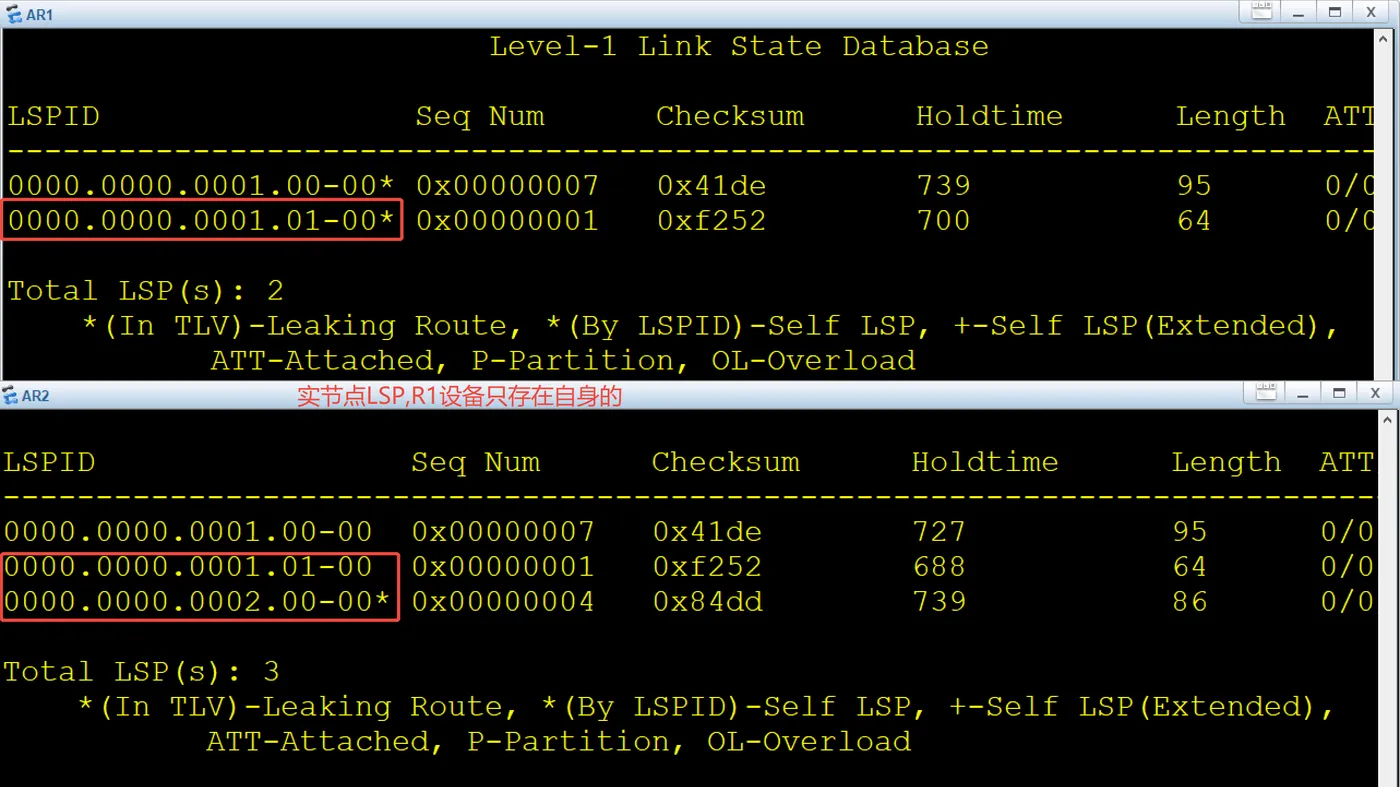Image resolution: width=1400 pixels, height=787 pixels.
Task: Minimize the AR2 terminal window
Action: click(1305, 392)
